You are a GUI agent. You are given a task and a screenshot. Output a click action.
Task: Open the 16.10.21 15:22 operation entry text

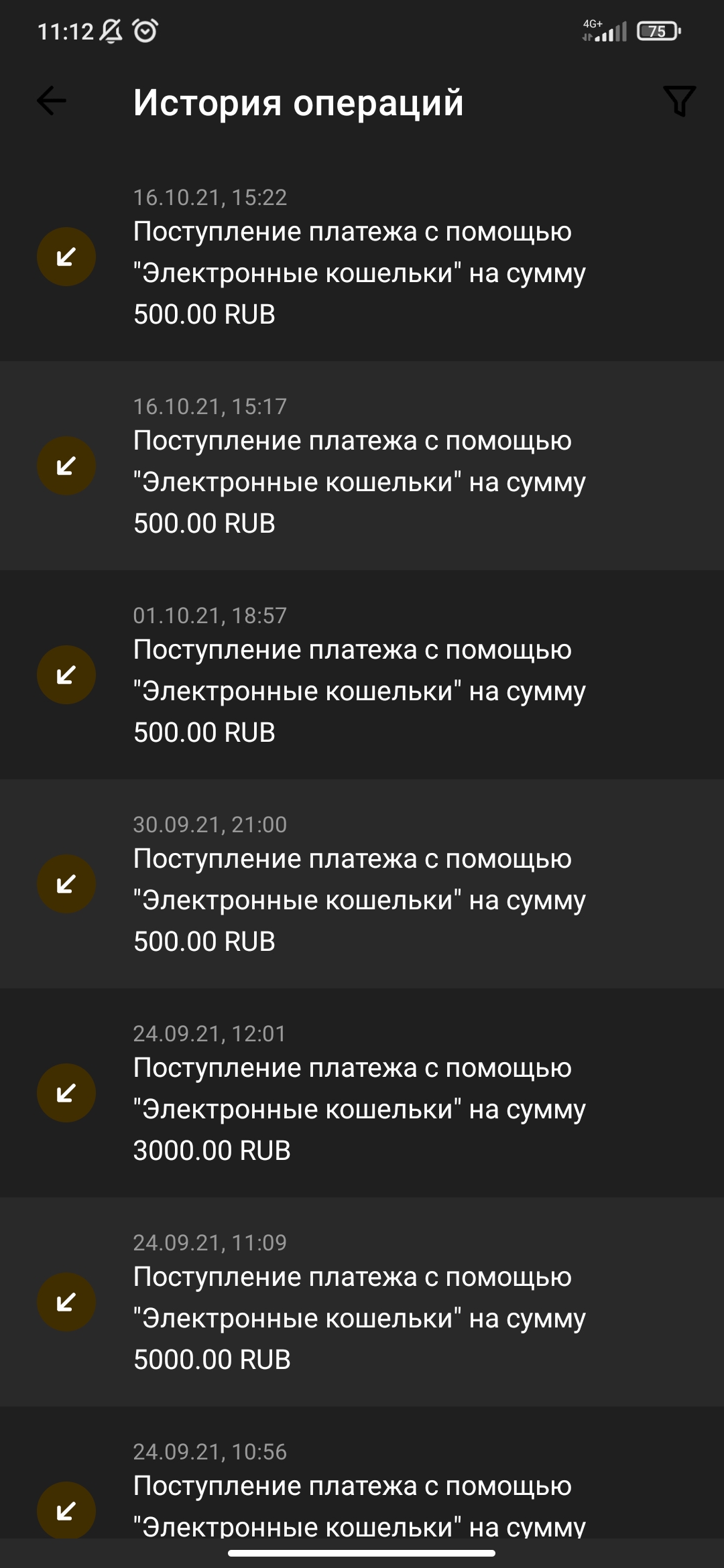(359, 273)
